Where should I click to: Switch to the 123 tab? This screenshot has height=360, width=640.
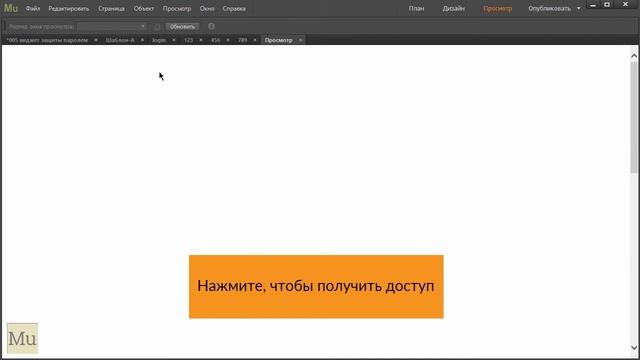tap(188, 40)
